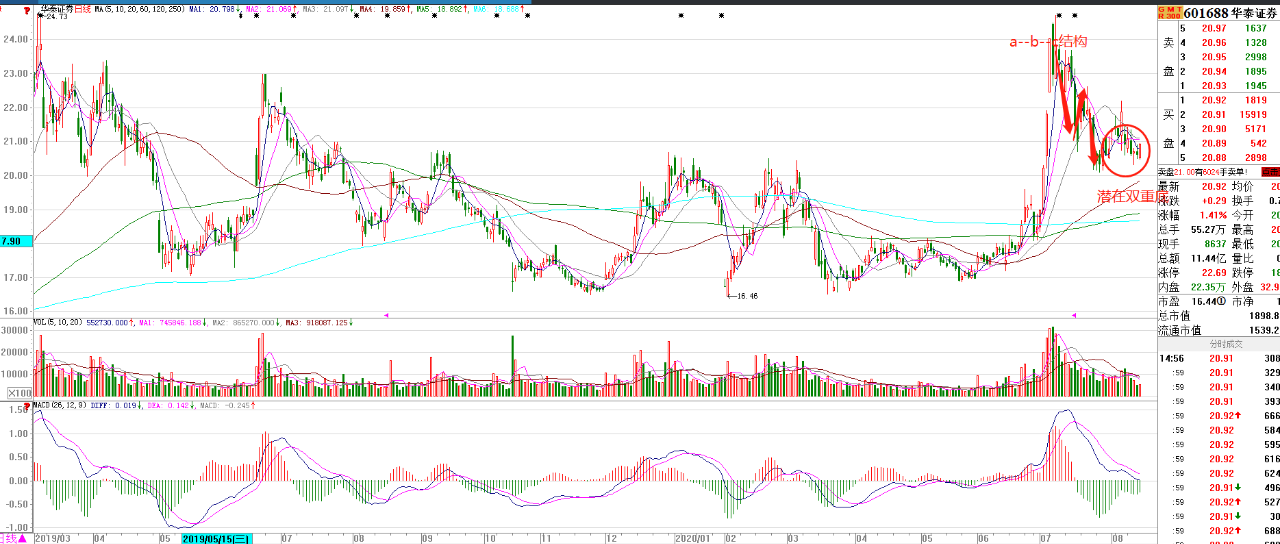
Task: Click the red question mark icon above the price axis
Action: point(25,13)
